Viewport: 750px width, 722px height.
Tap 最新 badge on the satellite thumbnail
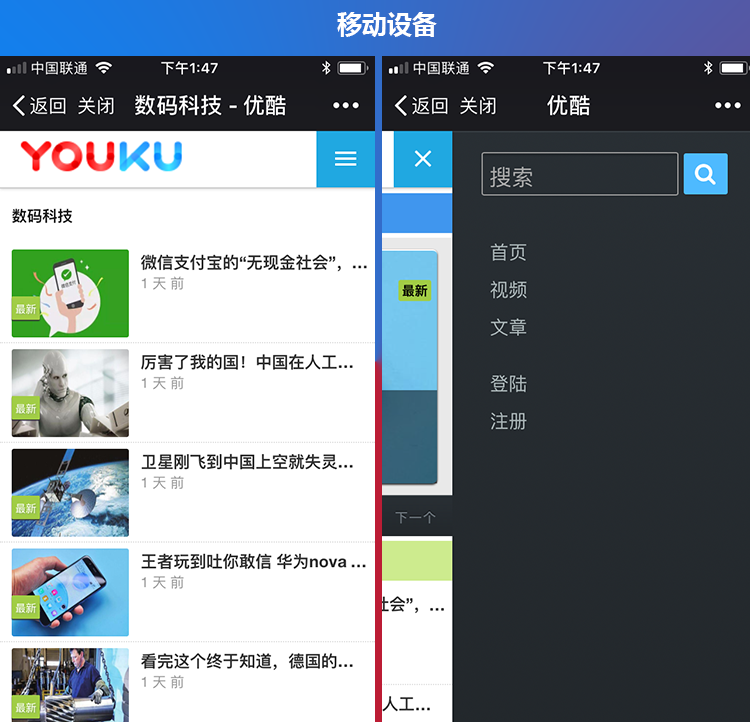[25, 508]
